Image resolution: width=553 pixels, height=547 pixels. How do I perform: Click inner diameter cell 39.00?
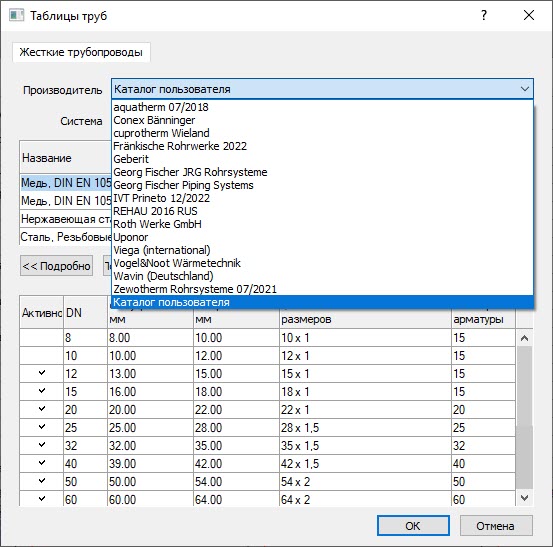click(x=150, y=463)
